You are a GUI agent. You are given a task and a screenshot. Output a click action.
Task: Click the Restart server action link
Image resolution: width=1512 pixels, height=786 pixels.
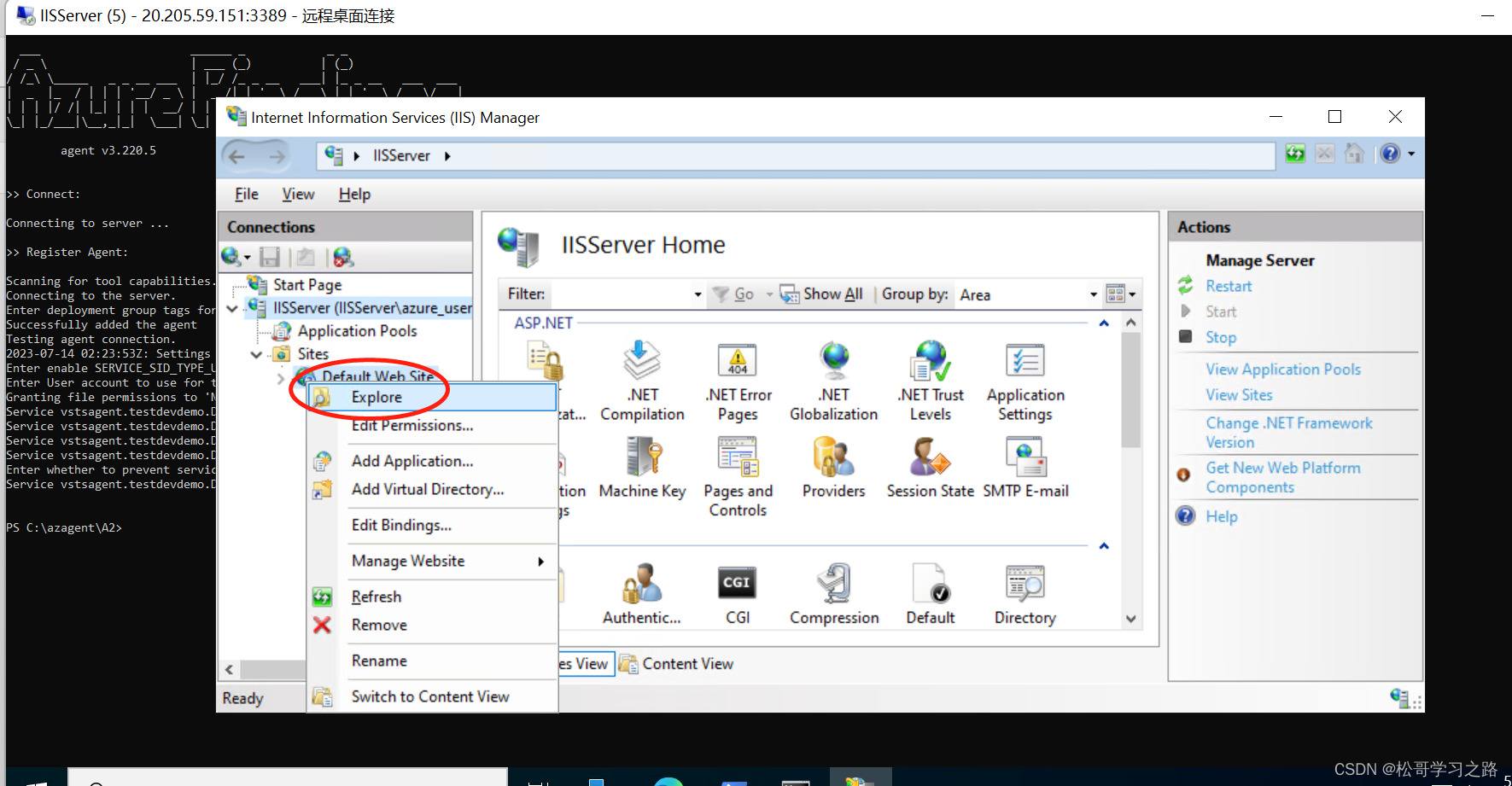tap(1229, 286)
